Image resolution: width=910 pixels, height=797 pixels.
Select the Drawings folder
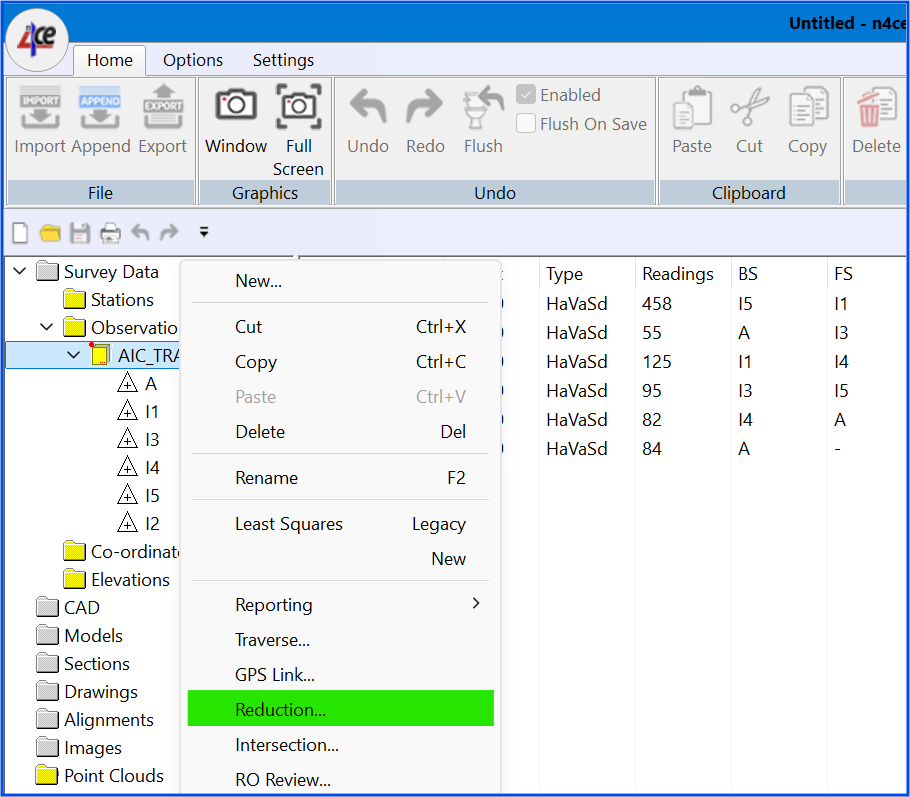pos(87,691)
